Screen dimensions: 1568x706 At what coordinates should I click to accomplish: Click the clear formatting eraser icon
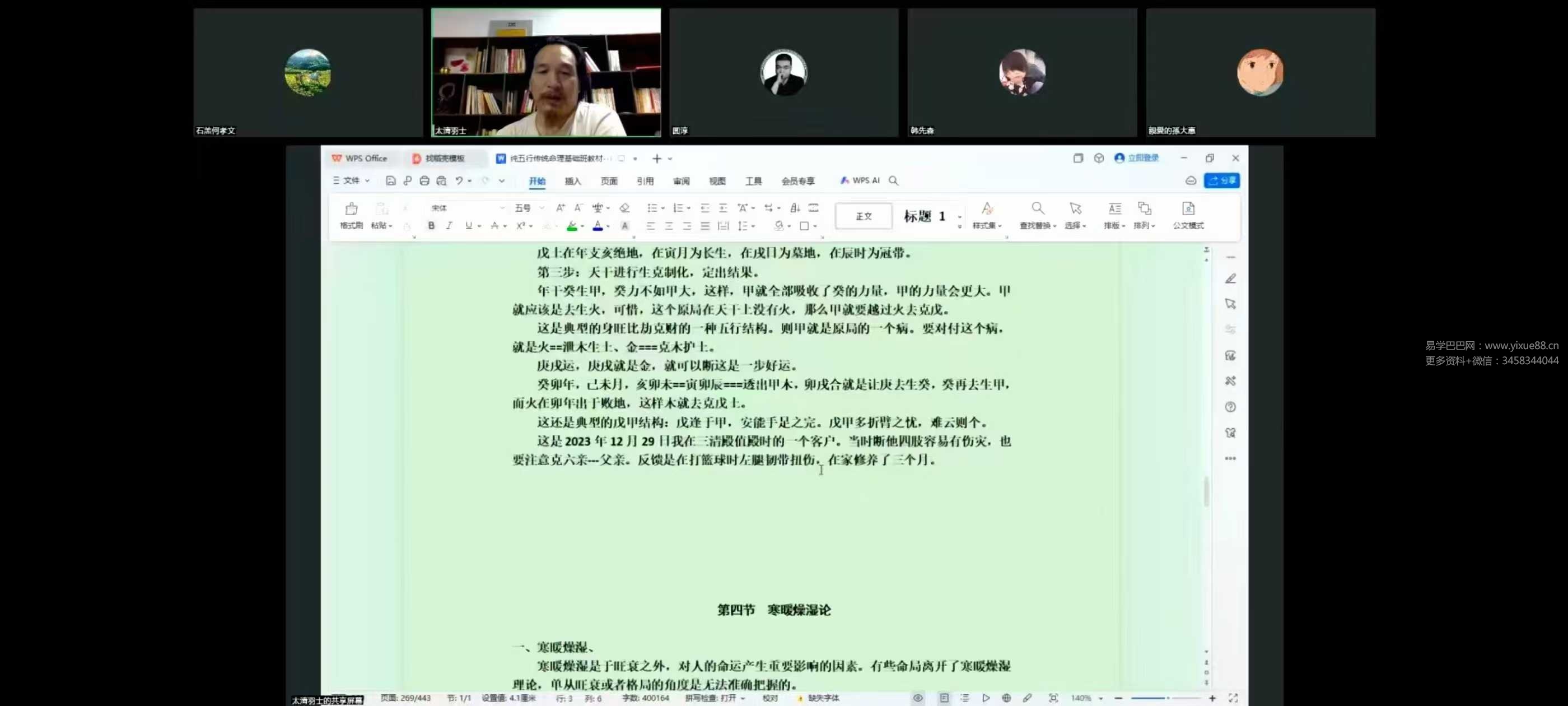pyautogui.click(x=624, y=208)
